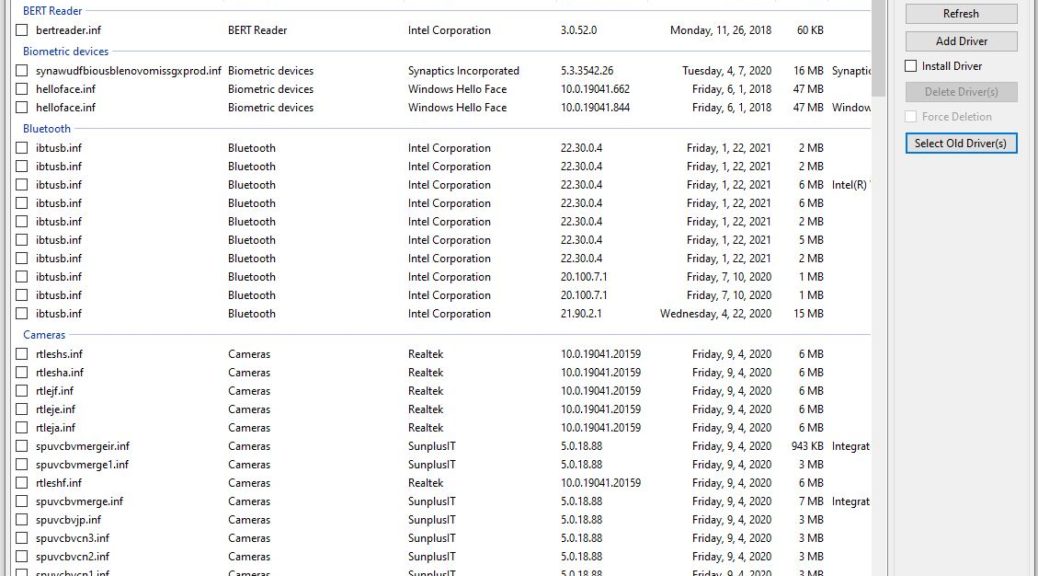Tick the rtlejf.inf driver checkbox
Screen dimensions: 1038x576
click(x=22, y=391)
